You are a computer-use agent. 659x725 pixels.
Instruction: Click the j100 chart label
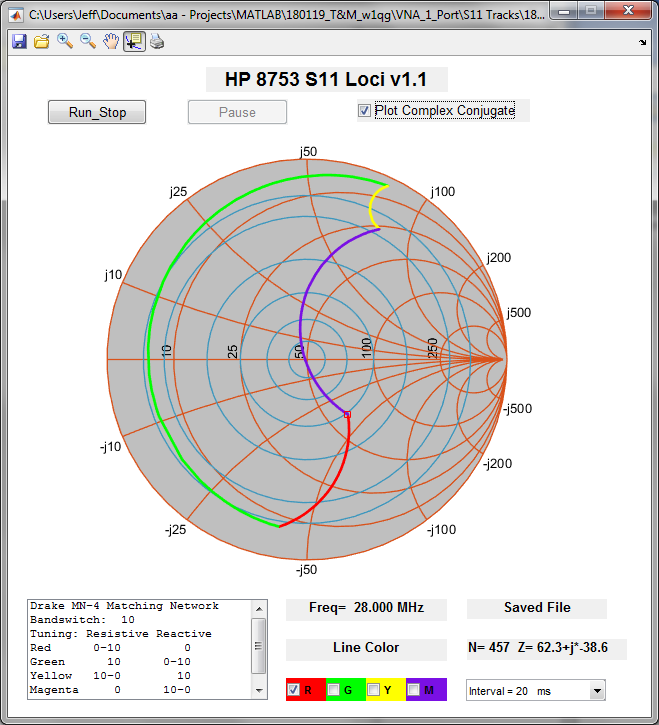tap(443, 191)
